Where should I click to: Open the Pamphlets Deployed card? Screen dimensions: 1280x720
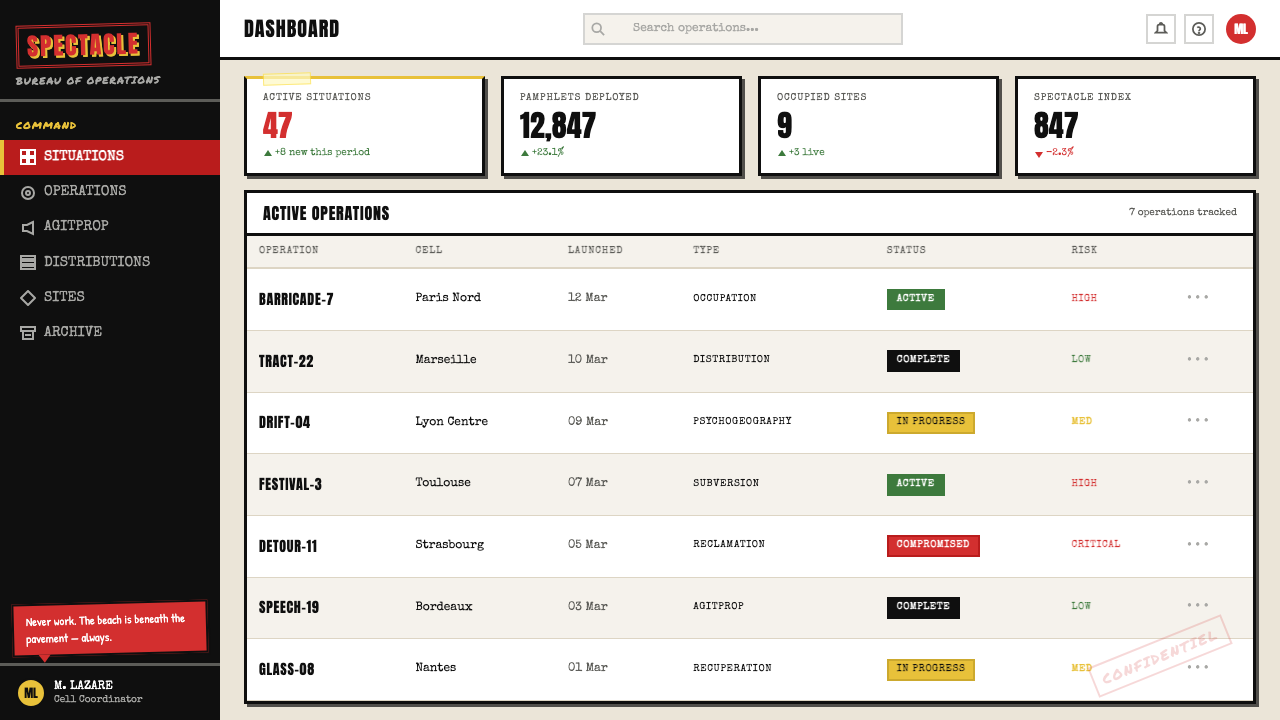tap(621, 126)
